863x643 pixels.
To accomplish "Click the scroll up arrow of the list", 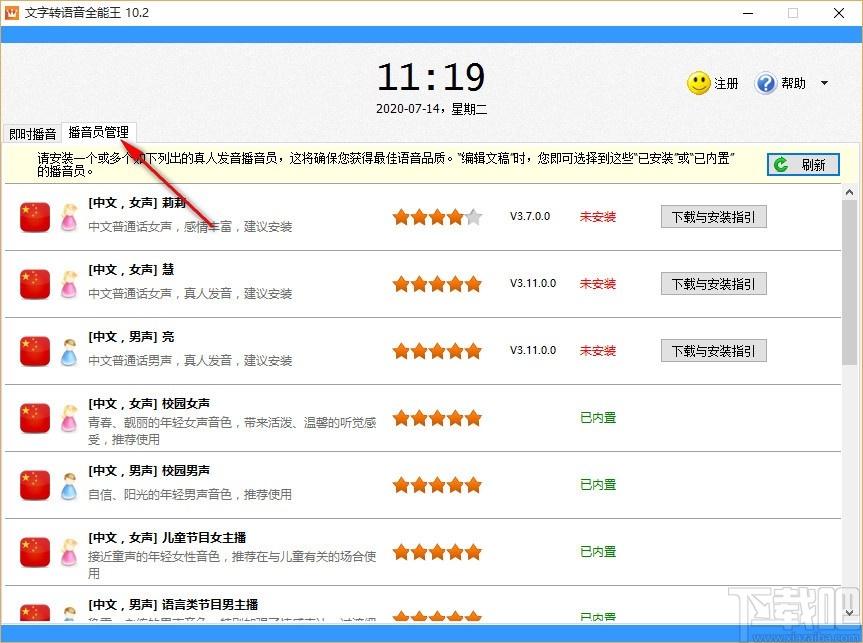I will 849,192.
